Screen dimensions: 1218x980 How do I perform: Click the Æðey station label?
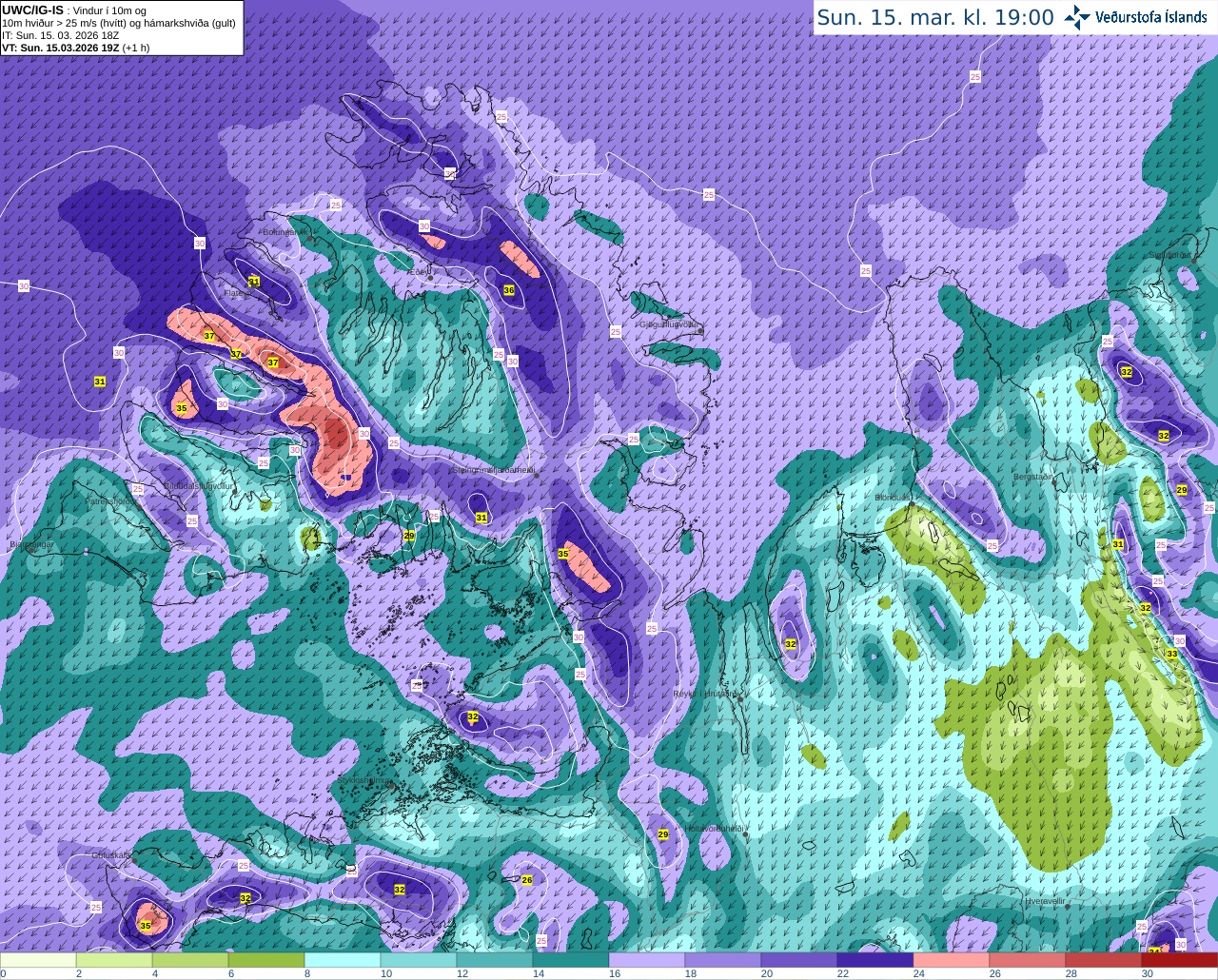419,272
